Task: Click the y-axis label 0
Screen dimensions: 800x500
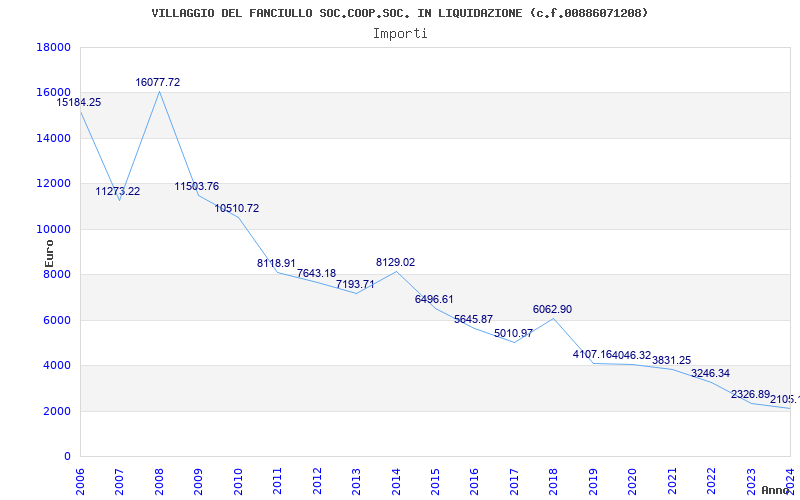Action: point(67,457)
